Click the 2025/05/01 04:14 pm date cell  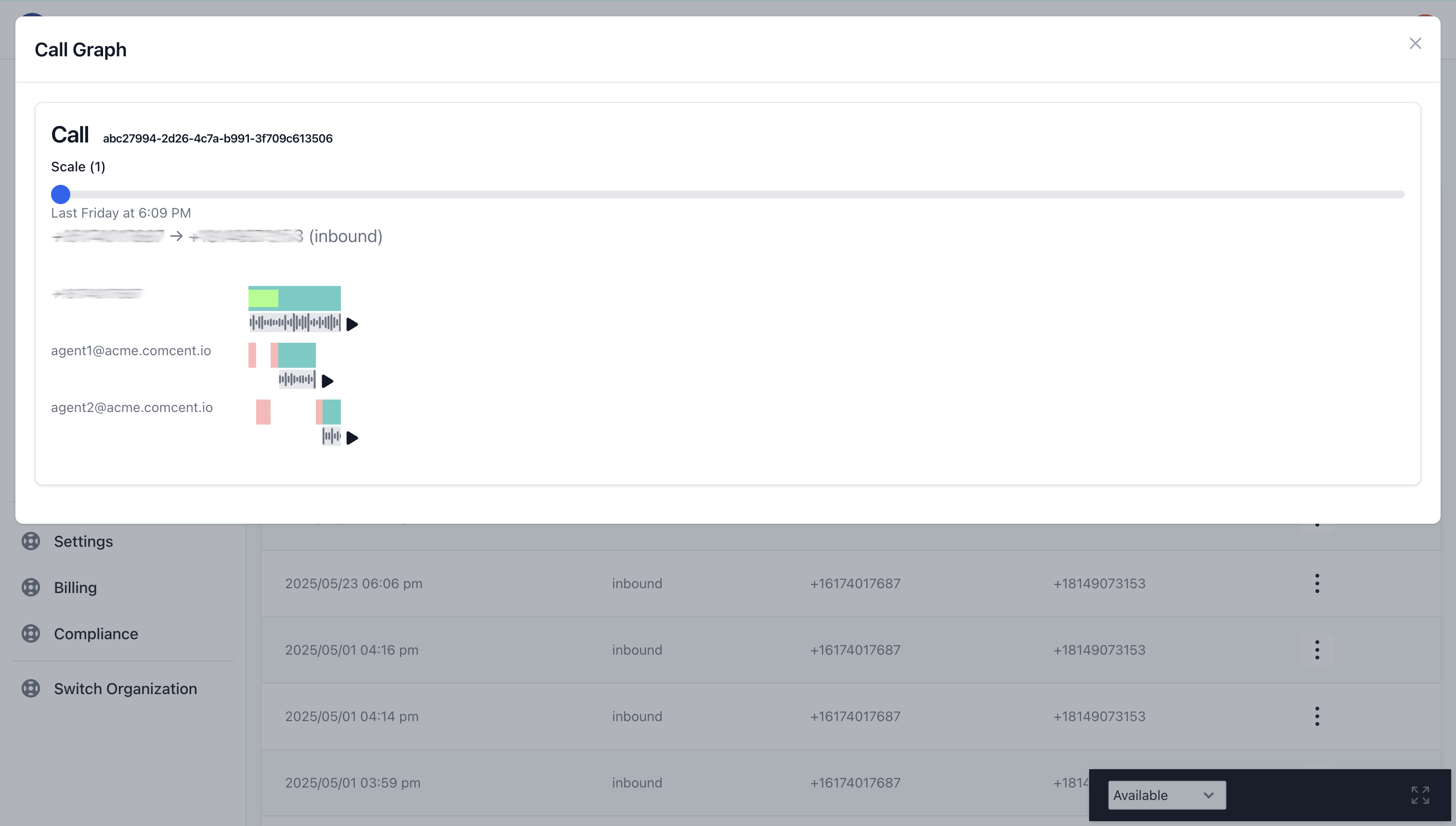point(352,717)
